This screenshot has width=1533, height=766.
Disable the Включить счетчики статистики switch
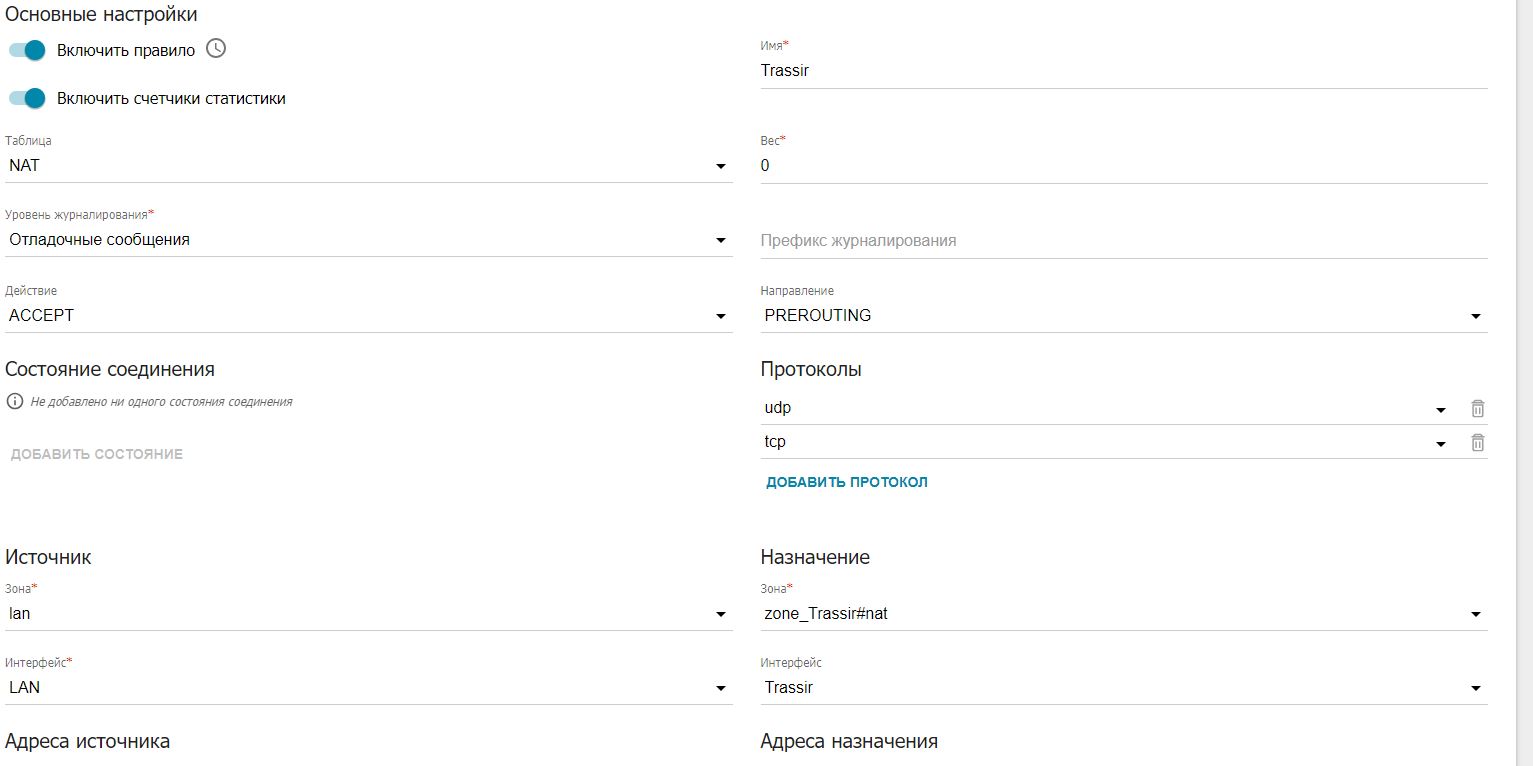pyautogui.click(x=28, y=98)
